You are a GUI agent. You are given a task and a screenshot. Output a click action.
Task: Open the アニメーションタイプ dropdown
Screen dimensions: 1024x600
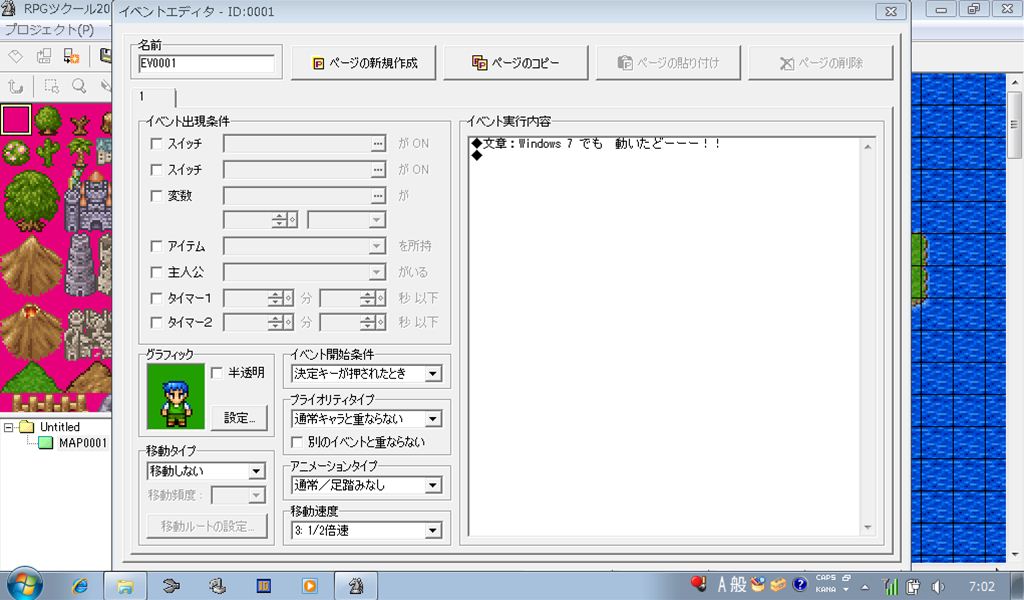point(366,485)
